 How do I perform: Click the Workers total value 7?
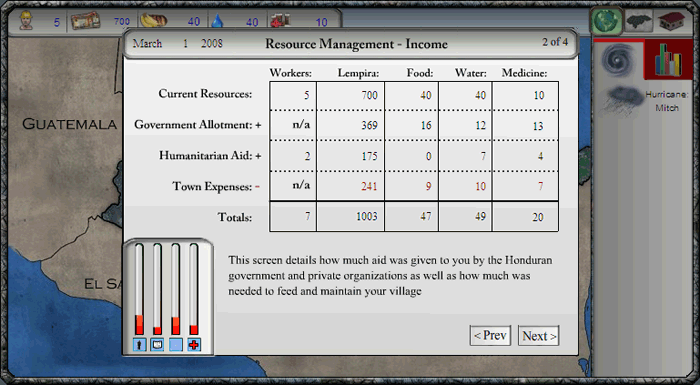click(307, 217)
